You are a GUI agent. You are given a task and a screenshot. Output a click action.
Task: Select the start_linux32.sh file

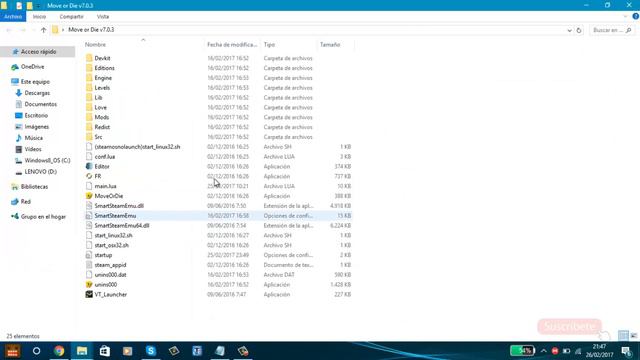click(113, 236)
